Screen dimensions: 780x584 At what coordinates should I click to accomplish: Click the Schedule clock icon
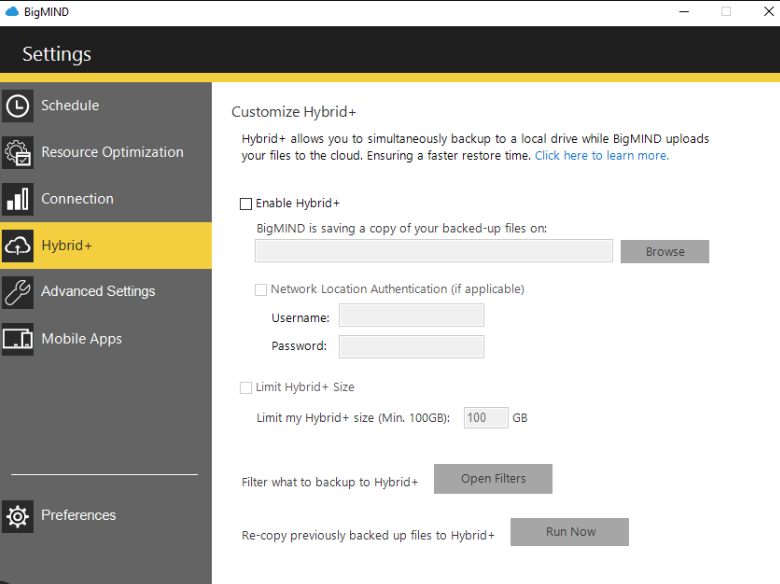[x=17, y=106]
